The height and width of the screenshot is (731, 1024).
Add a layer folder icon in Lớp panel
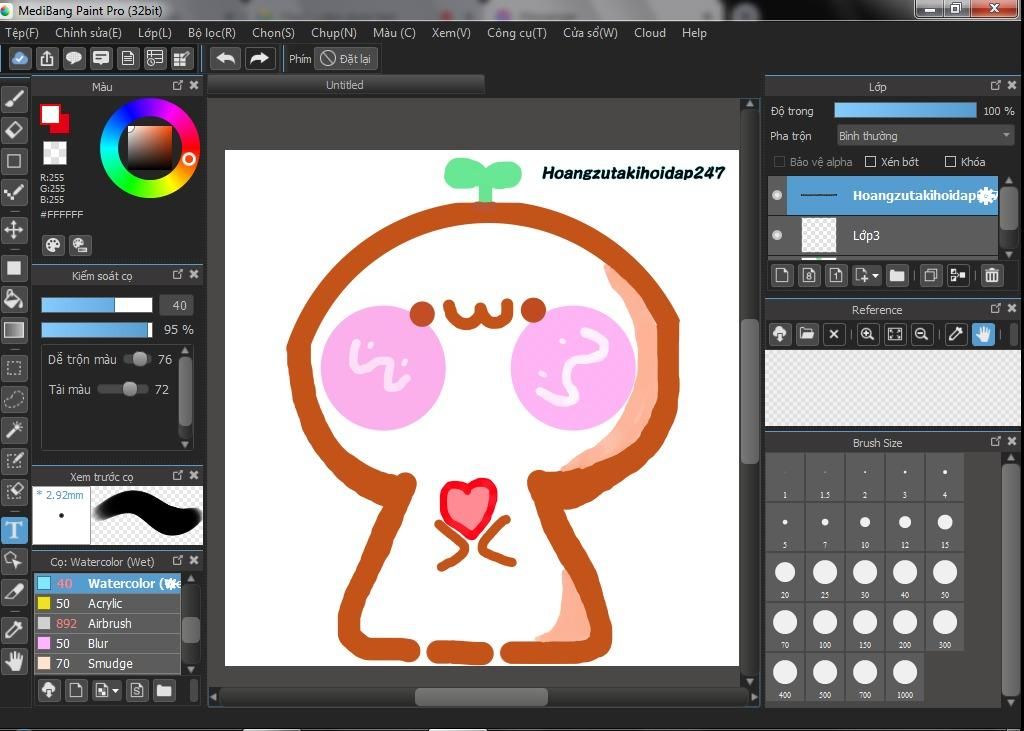897,275
